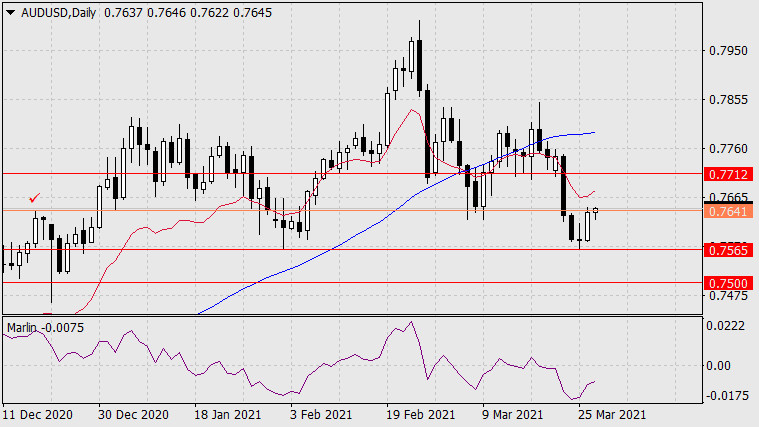Click the 0.7760 price scale value
759x427 pixels.
click(728, 149)
